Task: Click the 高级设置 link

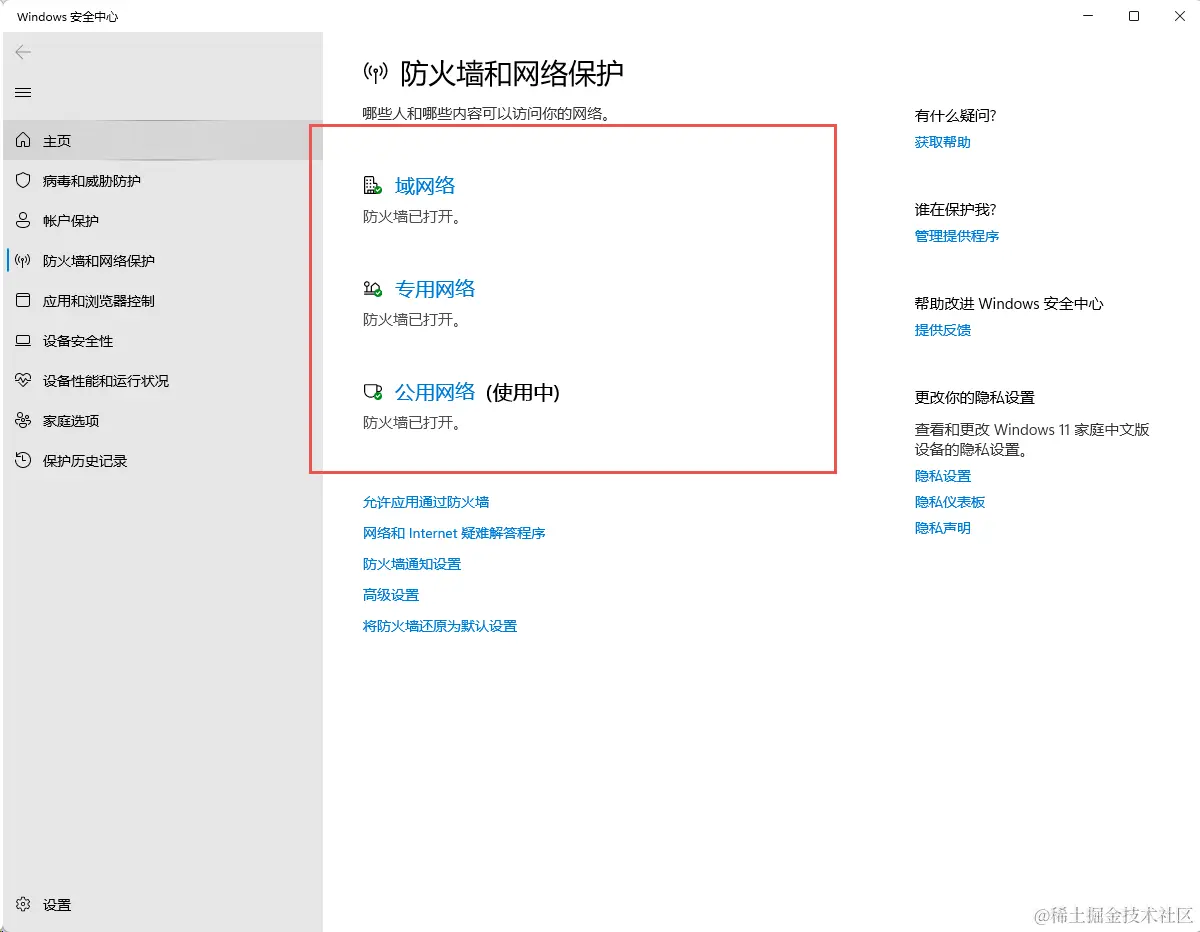Action: point(391,595)
